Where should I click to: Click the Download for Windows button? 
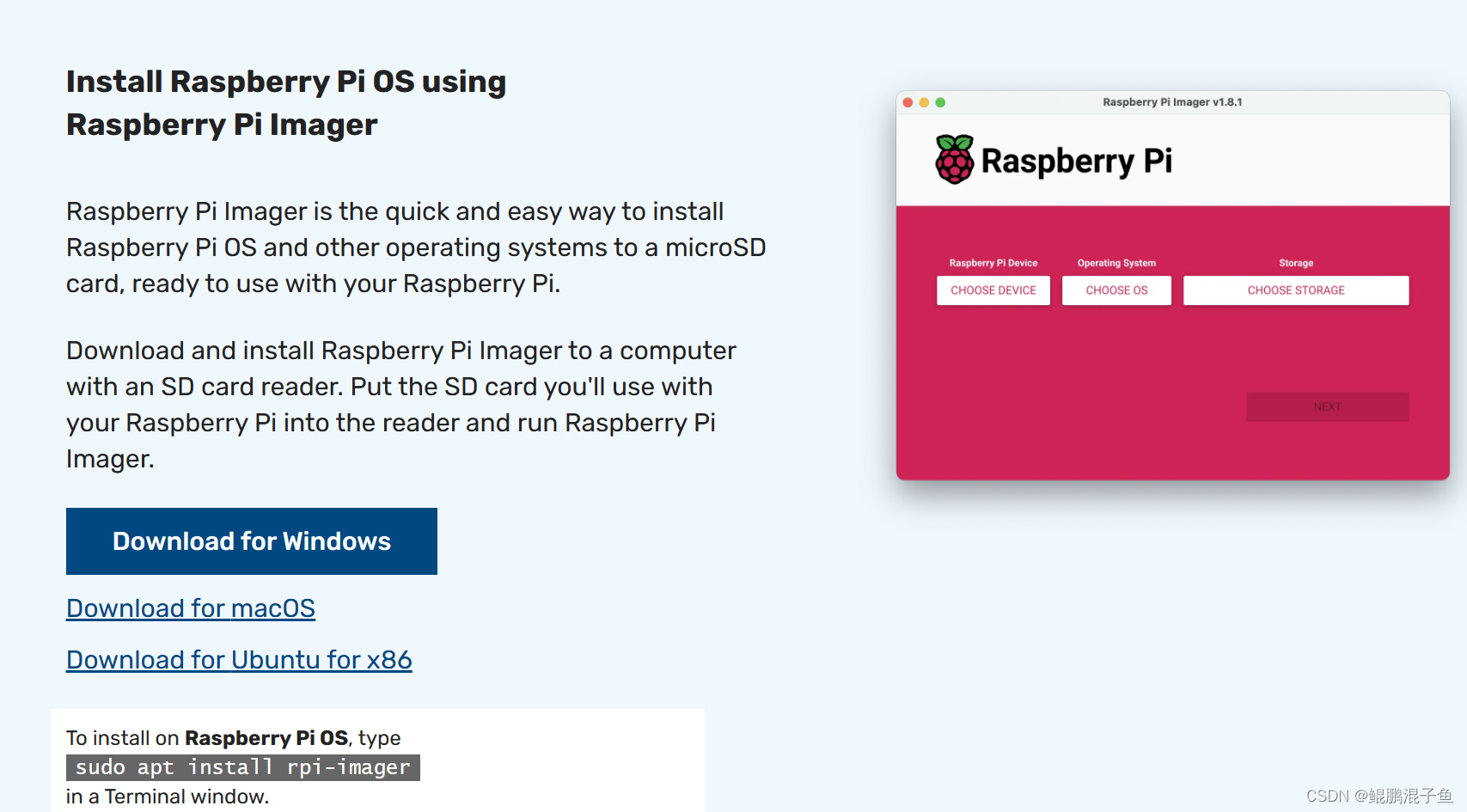[x=251, y=540]
